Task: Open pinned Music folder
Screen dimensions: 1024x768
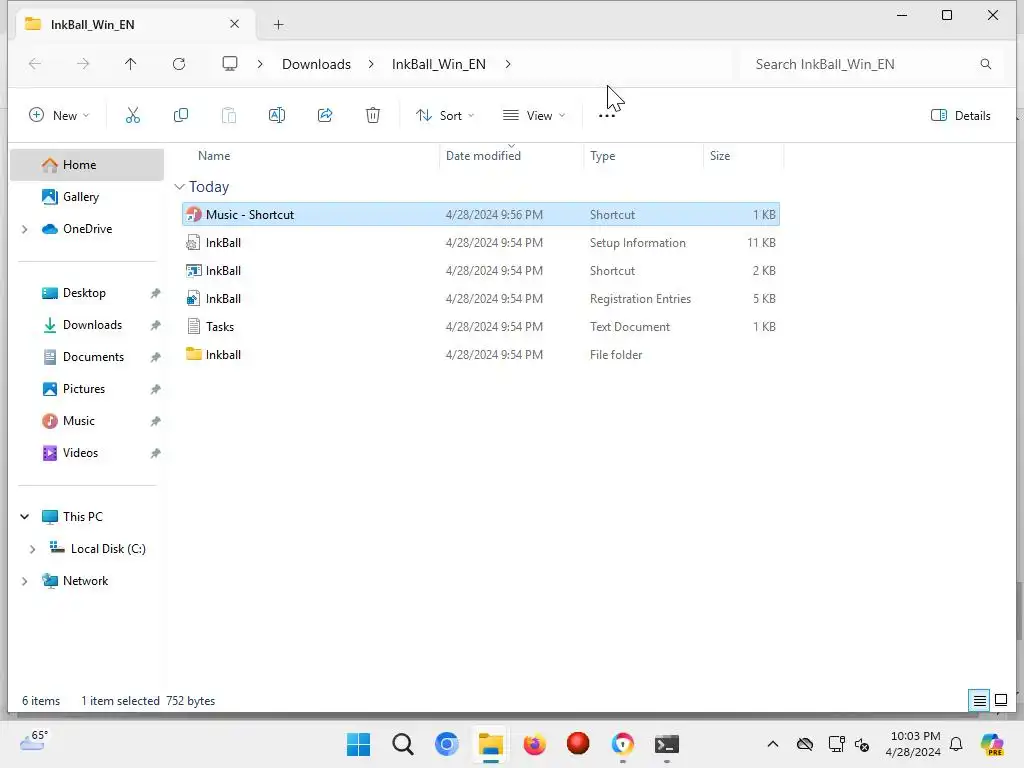Action: (x=78, y=421)
